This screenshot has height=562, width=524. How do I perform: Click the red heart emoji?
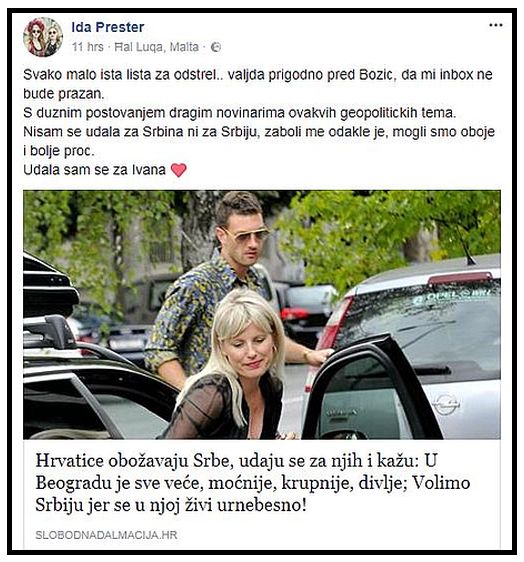pyautogui.click(x=178, y=170)
